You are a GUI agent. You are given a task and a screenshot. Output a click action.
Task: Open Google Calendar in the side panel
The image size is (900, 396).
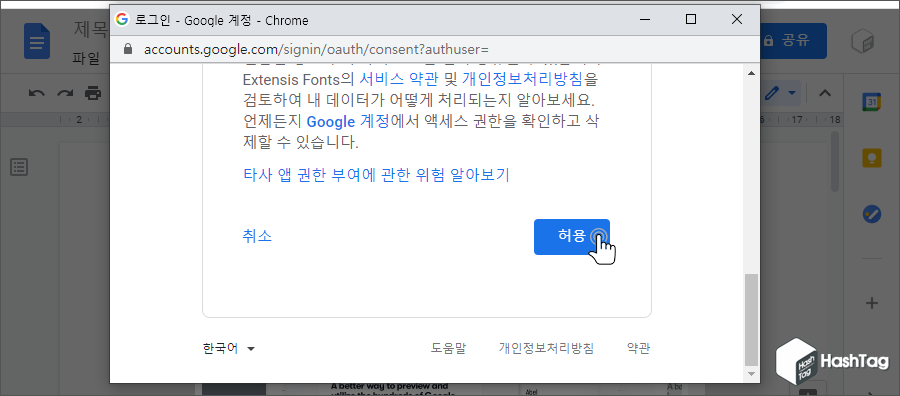pos(872,102)
